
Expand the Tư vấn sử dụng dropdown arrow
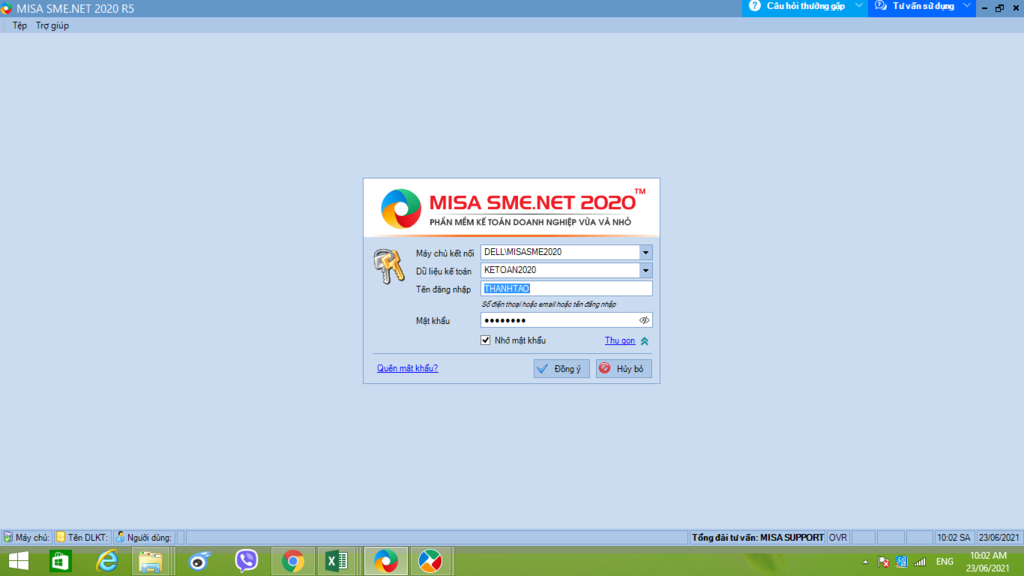coord(967,6)
